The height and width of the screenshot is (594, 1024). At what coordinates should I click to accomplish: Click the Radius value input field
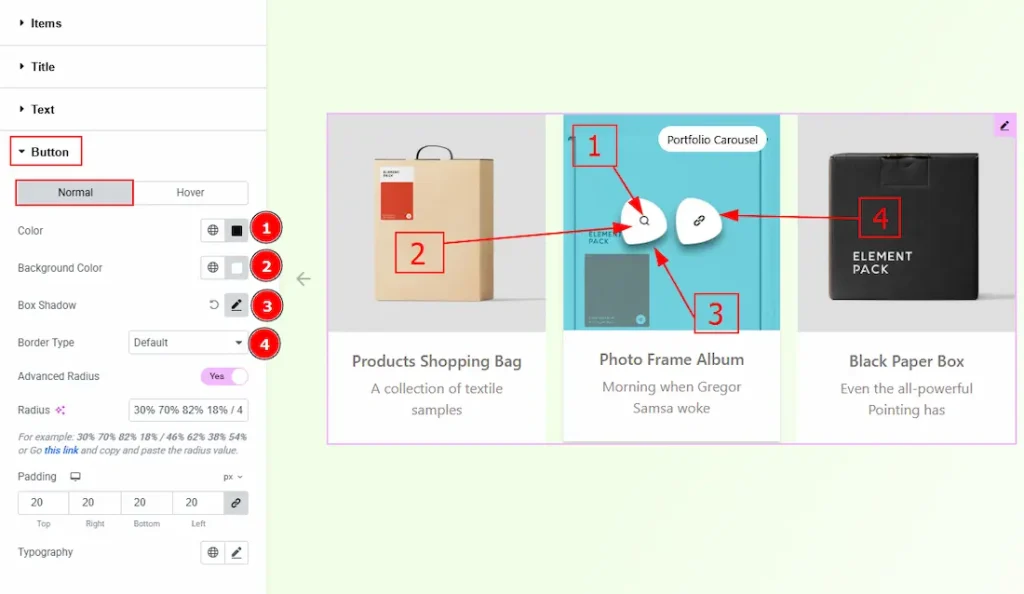[188, 410]
